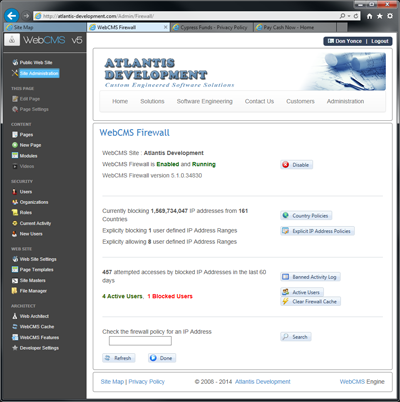Click the search magnifier in address bar
The width and height of the screenshot is (400, 402).
pyautogui.click(x=342, y=16)
